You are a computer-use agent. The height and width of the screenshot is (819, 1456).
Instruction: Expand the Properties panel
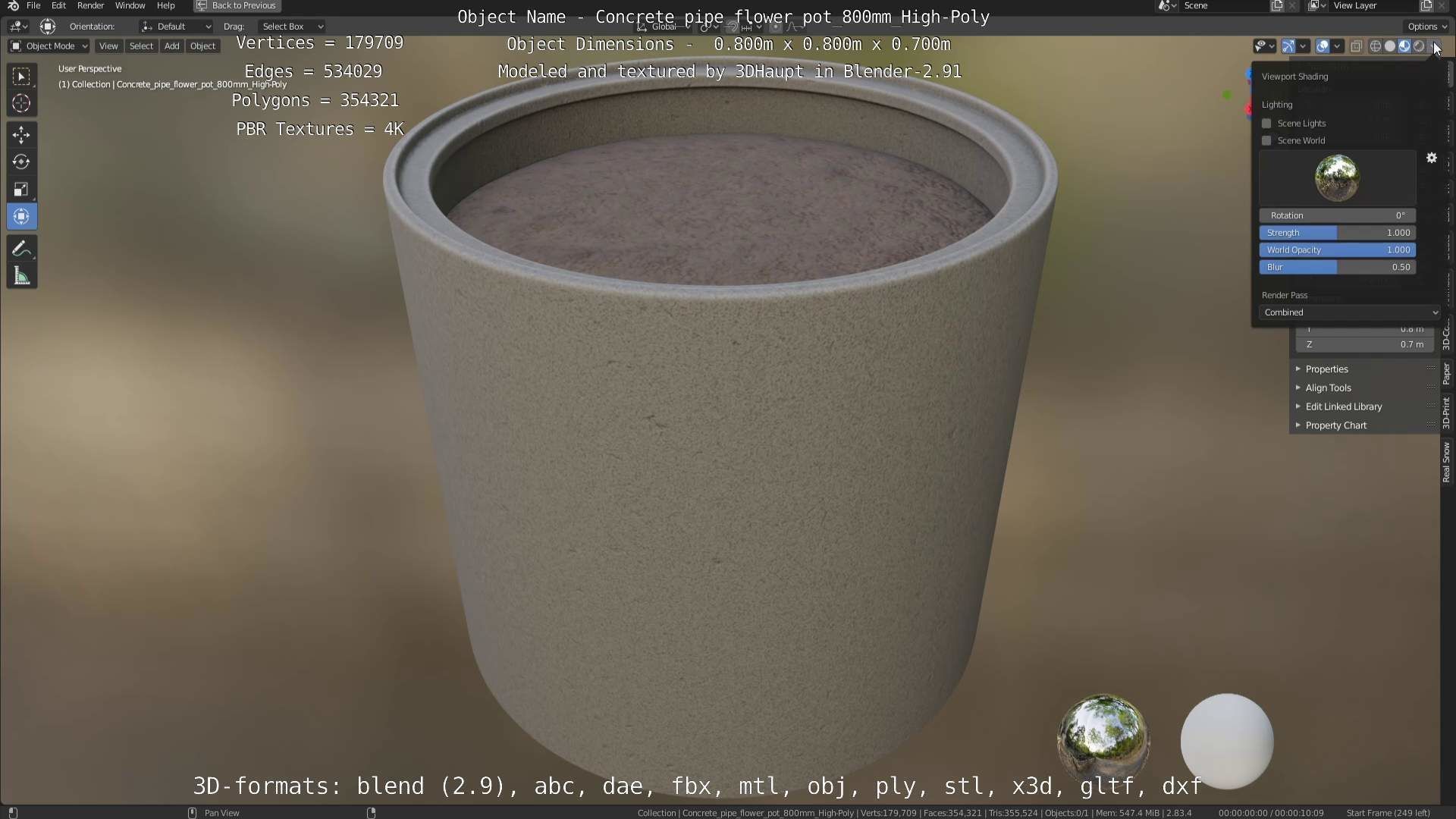[1364, 369]
